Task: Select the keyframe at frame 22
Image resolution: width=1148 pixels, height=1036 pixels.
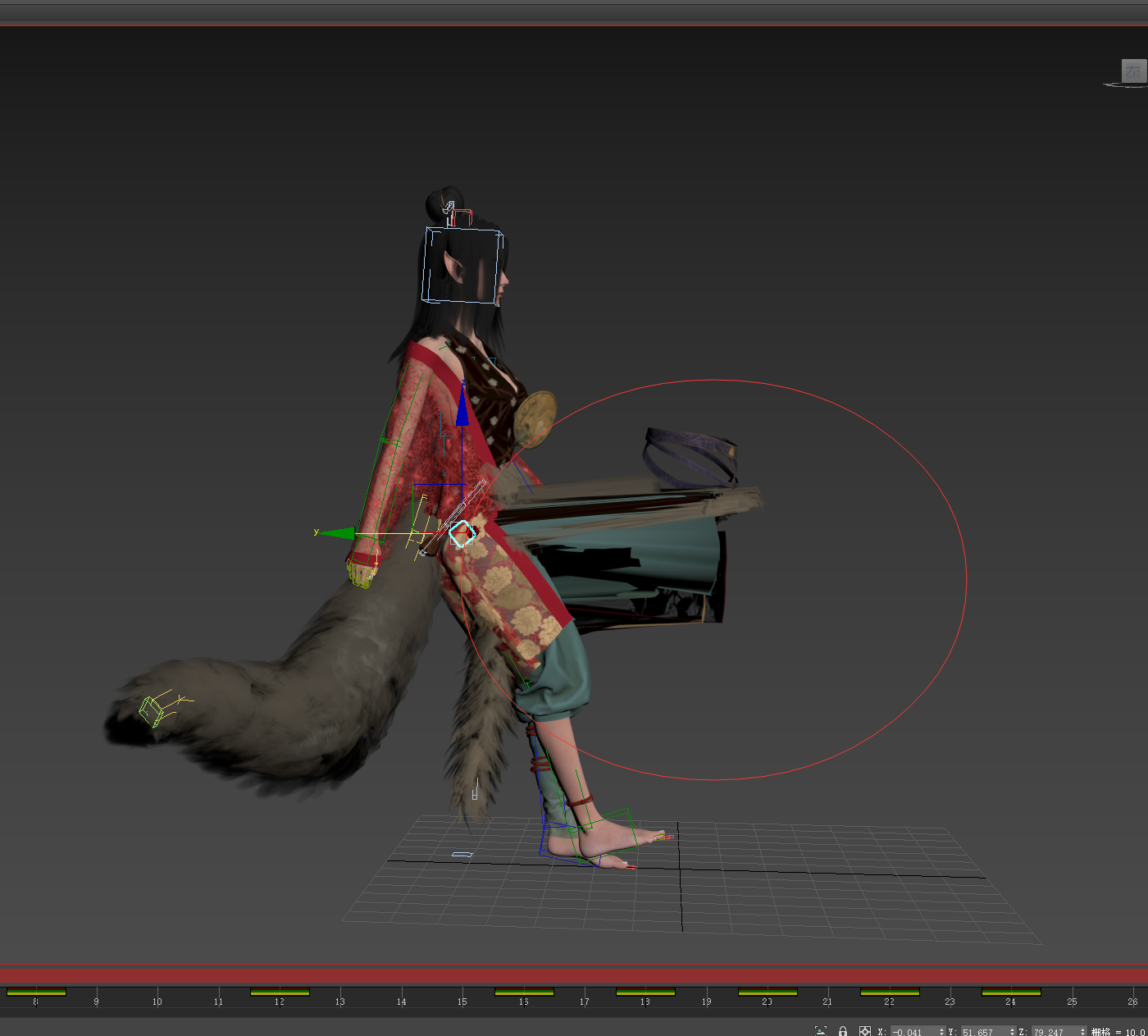Action: pyautogui.click(x=890, y=993)
